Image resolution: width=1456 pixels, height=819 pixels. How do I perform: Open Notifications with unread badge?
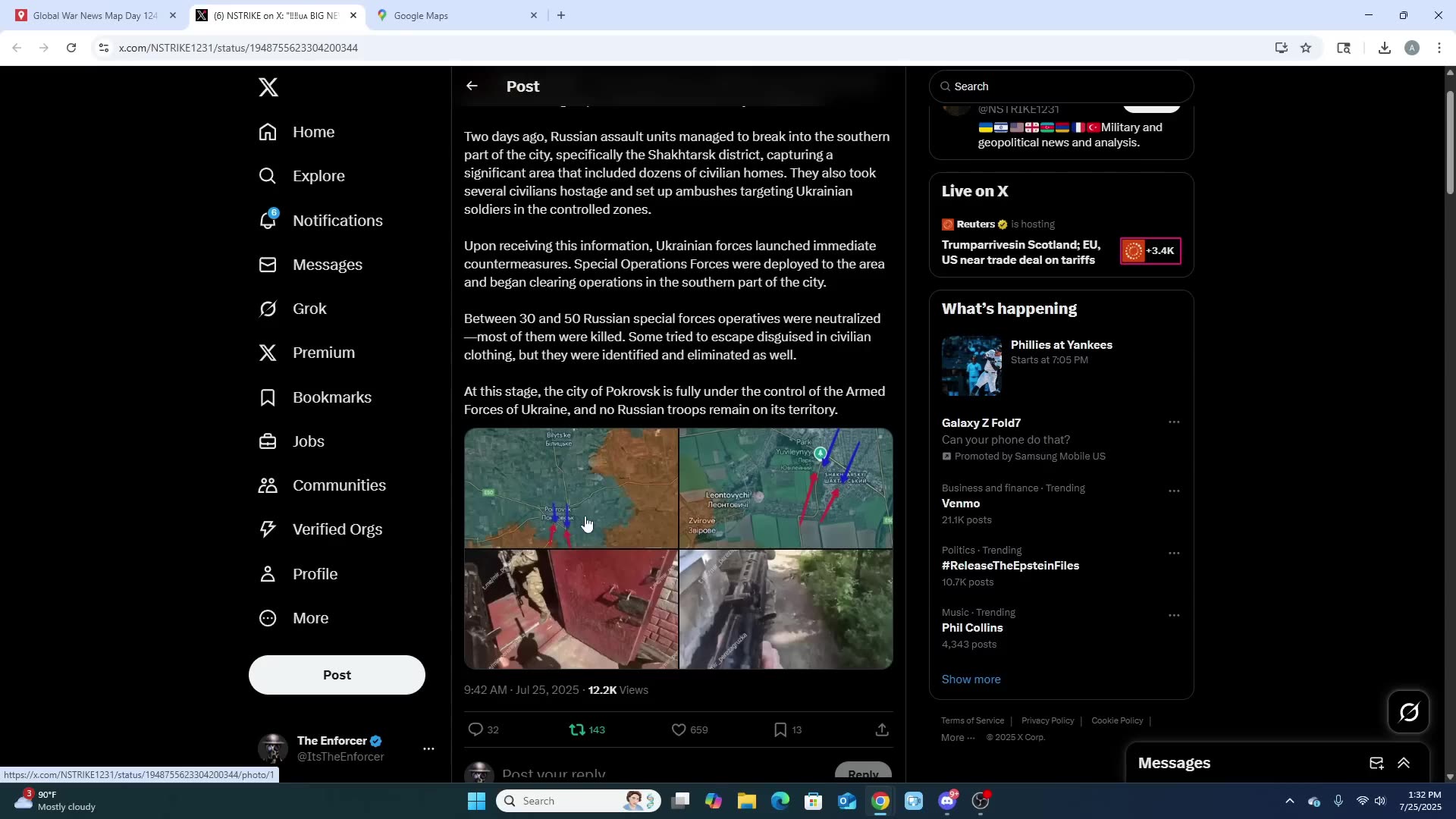coord(322,221)
